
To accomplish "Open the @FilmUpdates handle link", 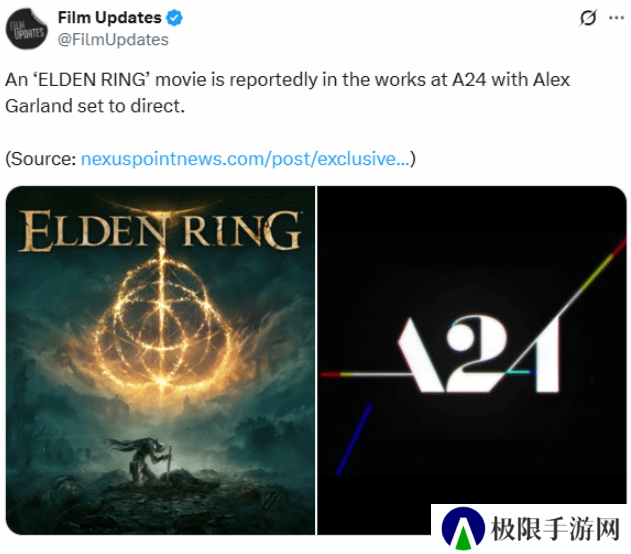I will coord(113,40).
